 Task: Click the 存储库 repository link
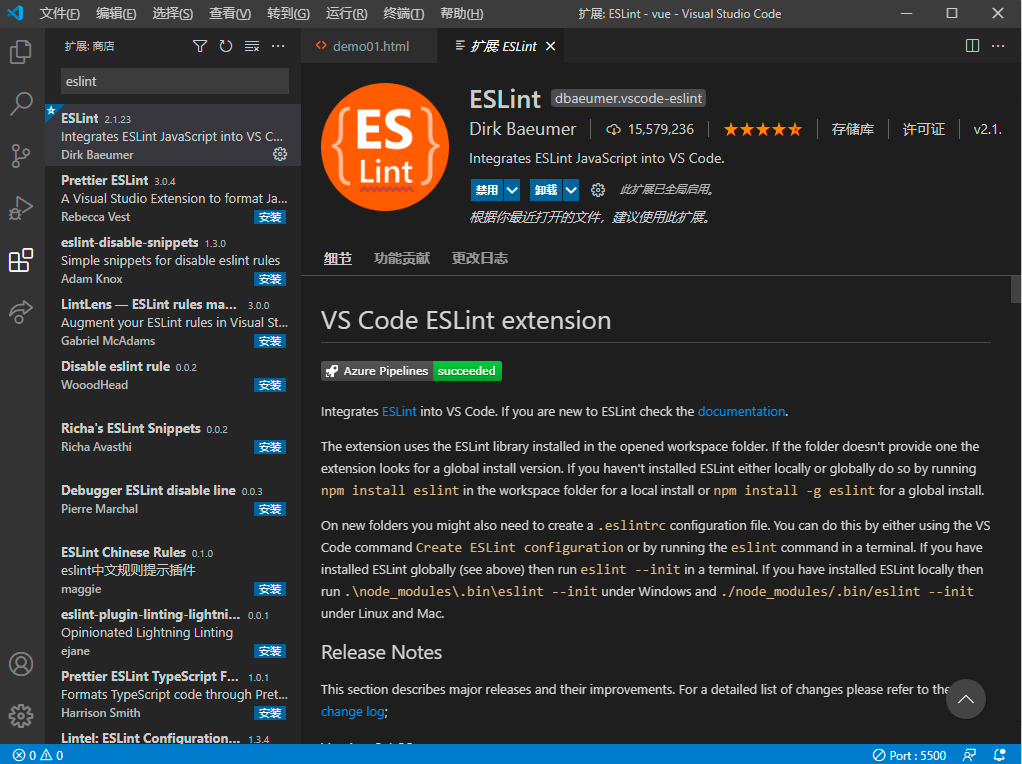[x=853, y=130]
